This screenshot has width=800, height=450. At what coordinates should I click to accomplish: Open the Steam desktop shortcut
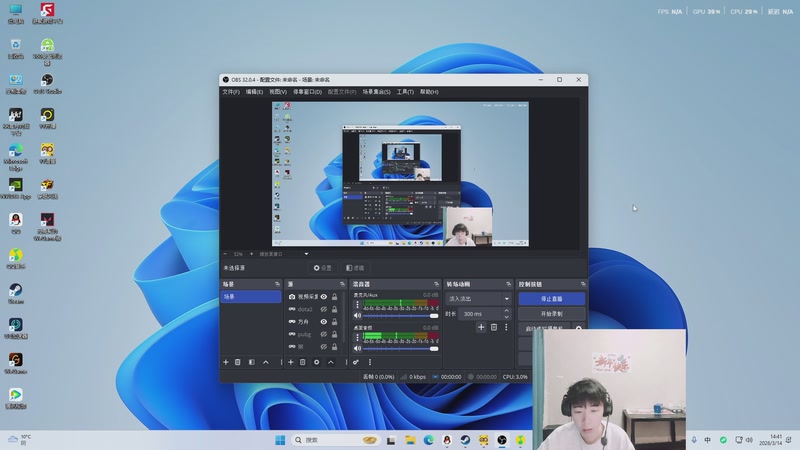(15, 293)
